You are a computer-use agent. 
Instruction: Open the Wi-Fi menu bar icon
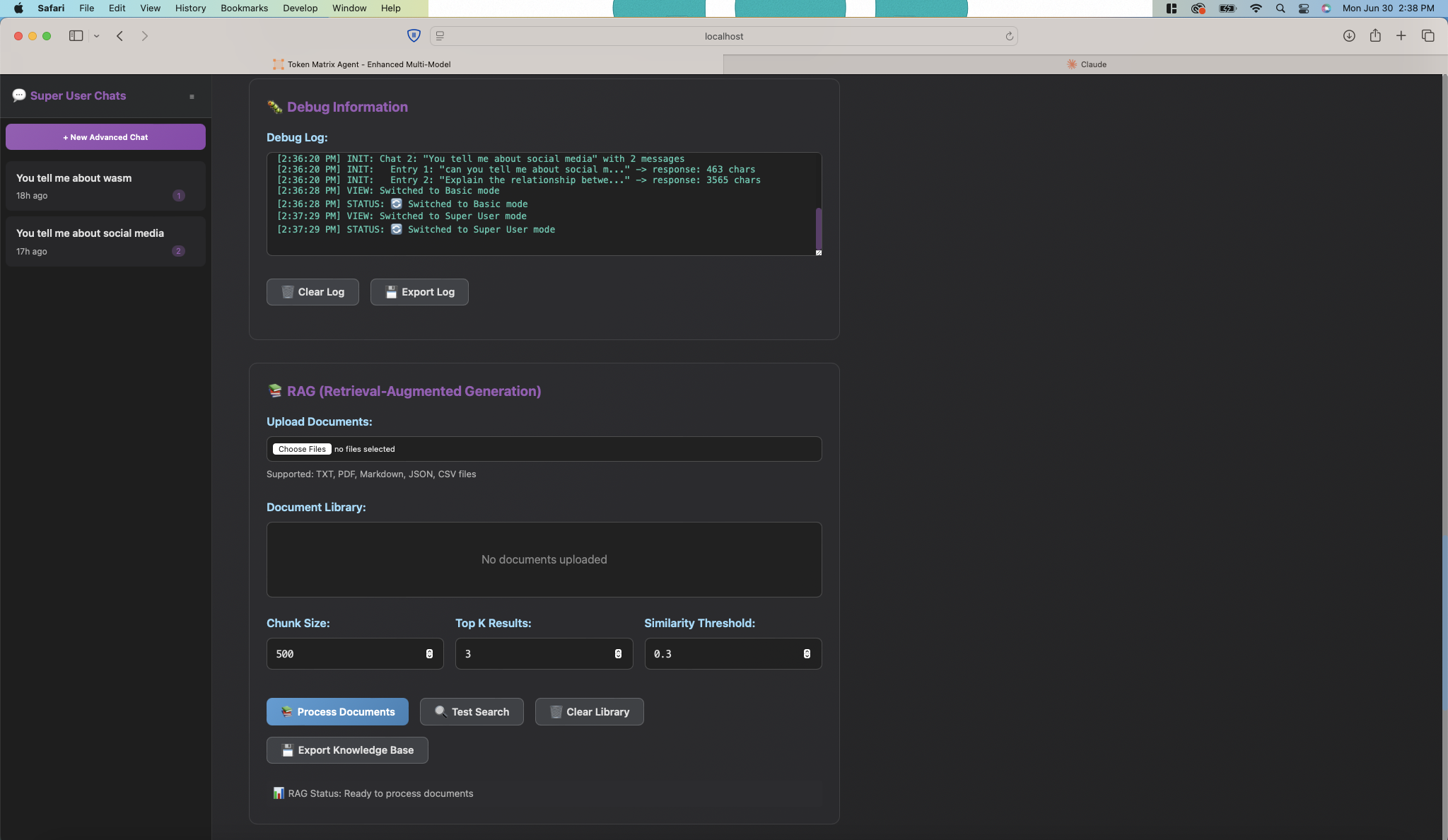(x=1256, y=8)
